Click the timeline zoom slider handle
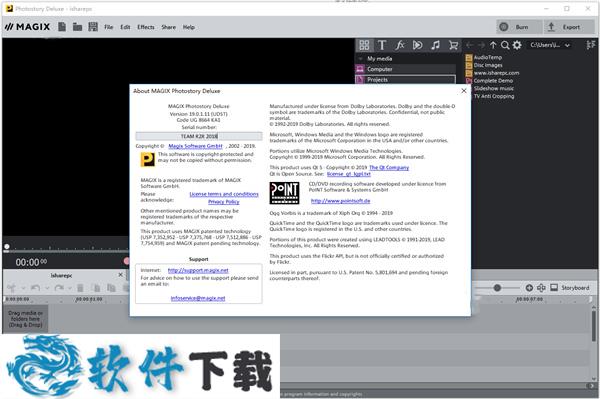 (x=497, y=288)
